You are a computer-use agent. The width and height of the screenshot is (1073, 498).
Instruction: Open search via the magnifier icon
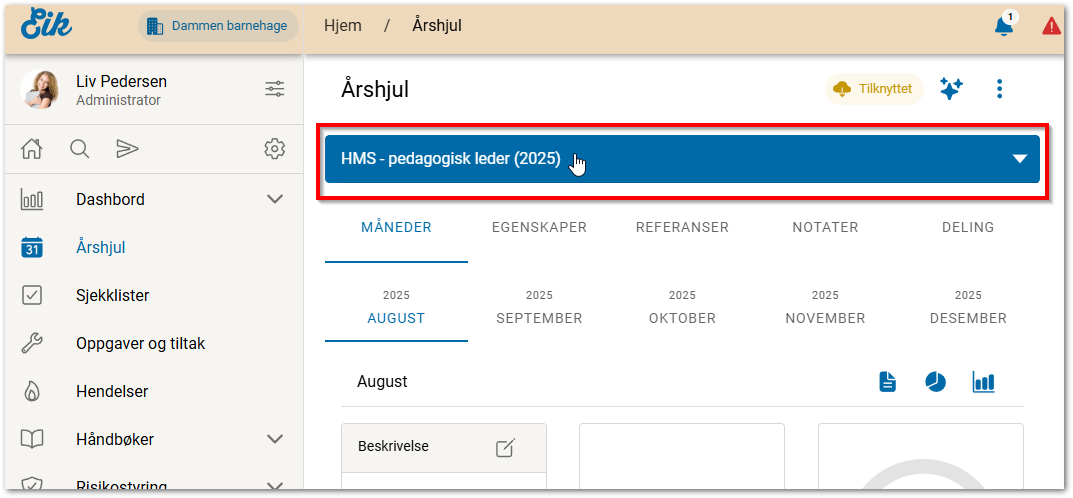(x=80, y=149)
